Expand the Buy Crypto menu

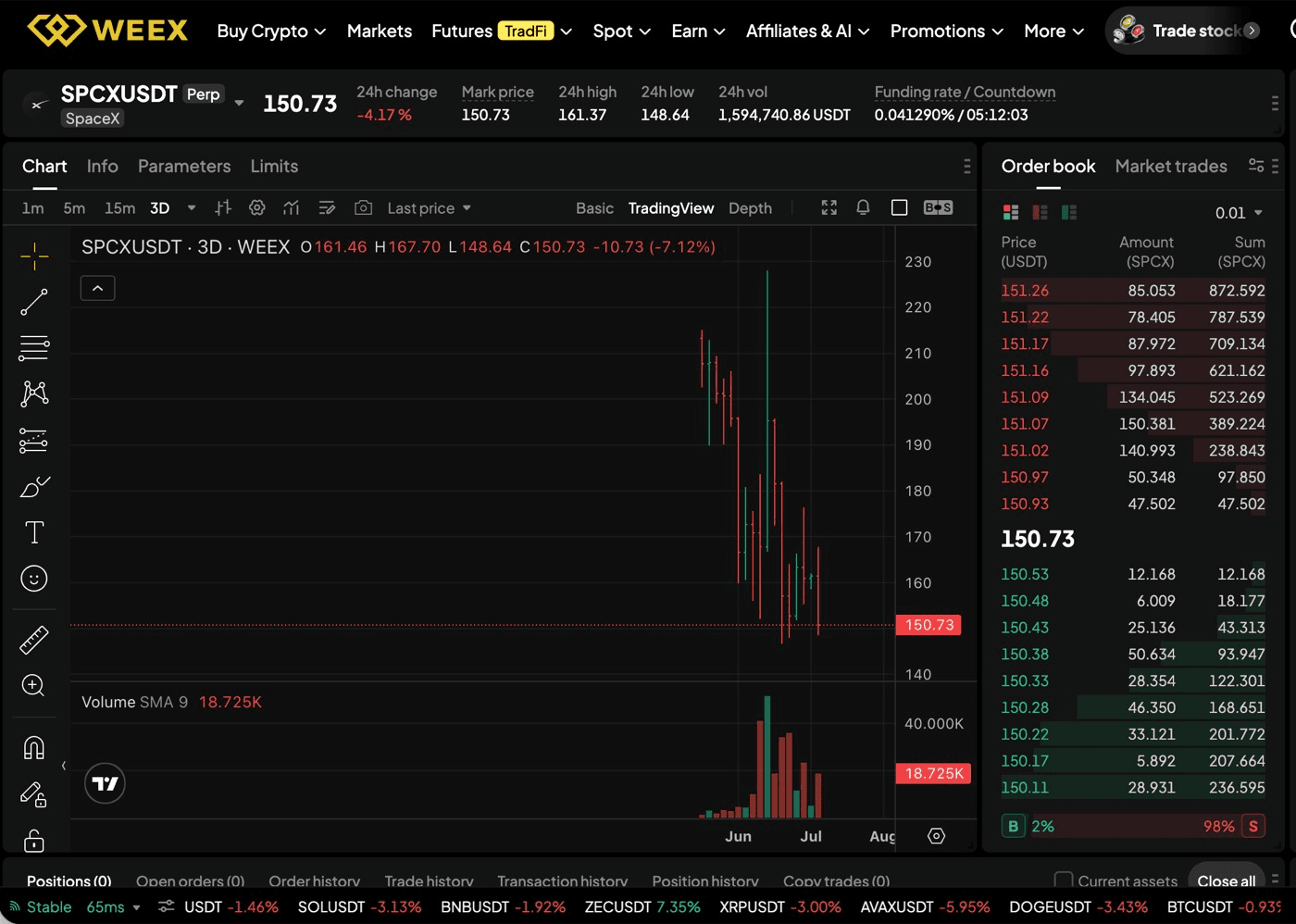pyautogui.click(x=271, y=31)
